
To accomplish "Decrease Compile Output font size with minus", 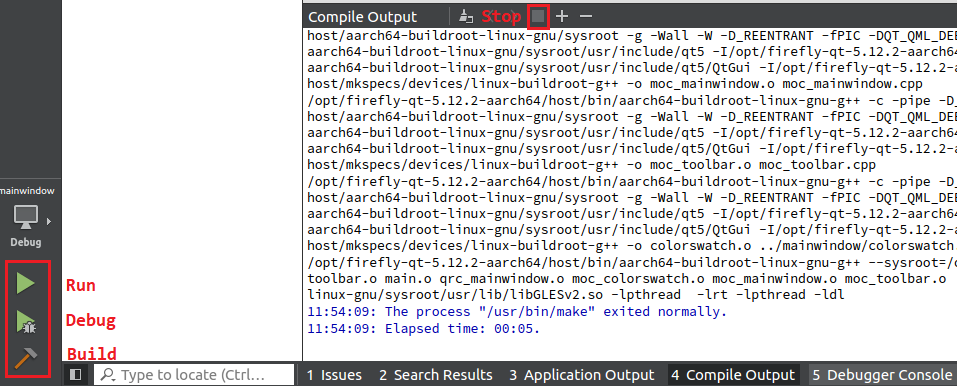I will 585,16.
